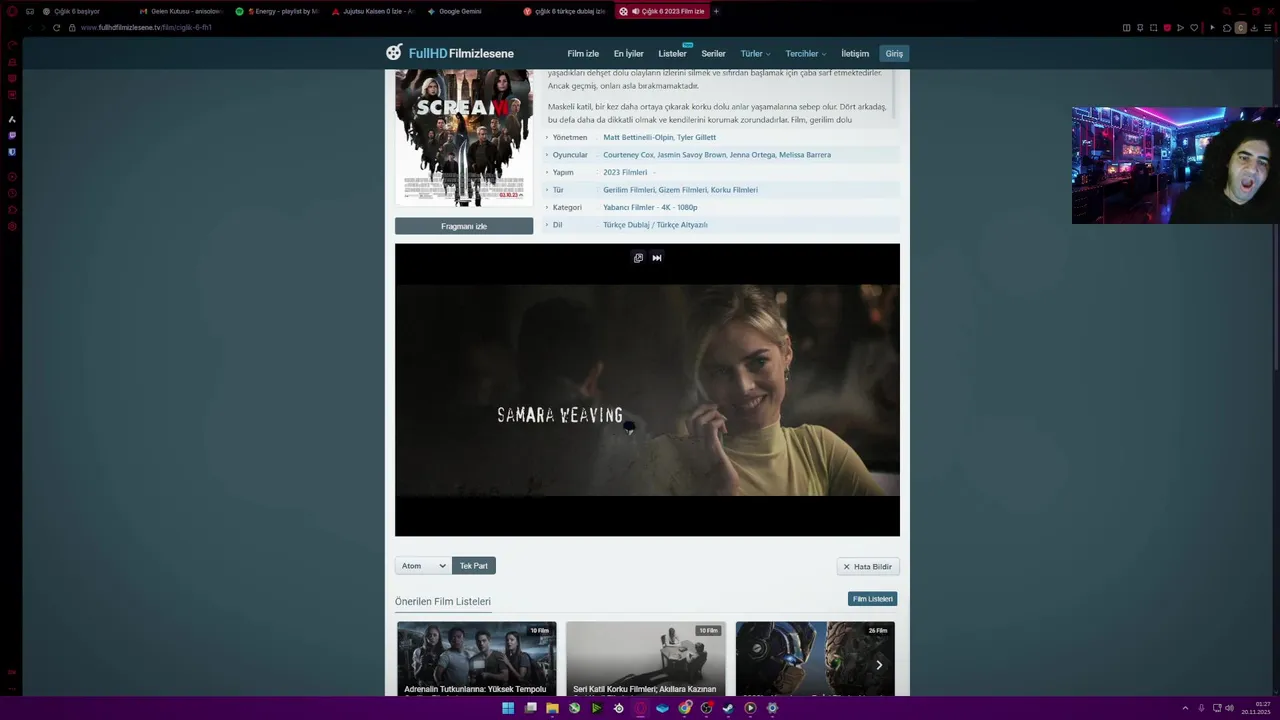Switch to Google Gemini tab

click(x=460, y=11)
